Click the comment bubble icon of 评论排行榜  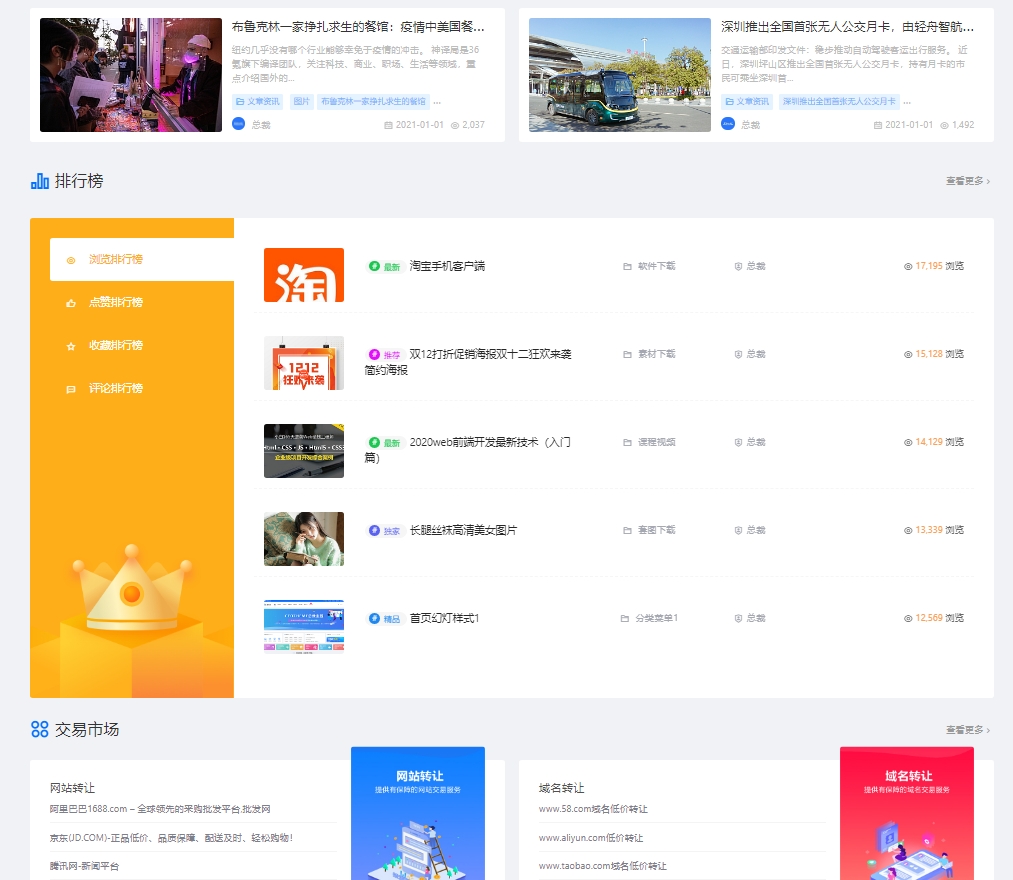70,388
